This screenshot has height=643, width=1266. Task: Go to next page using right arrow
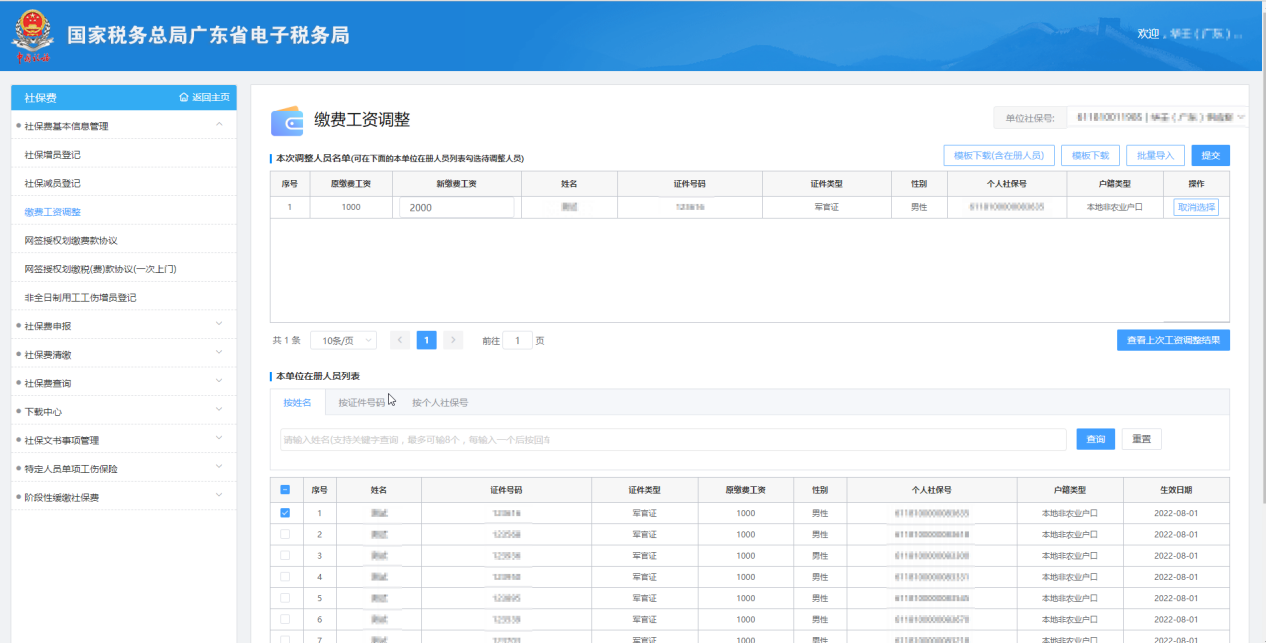453,340
